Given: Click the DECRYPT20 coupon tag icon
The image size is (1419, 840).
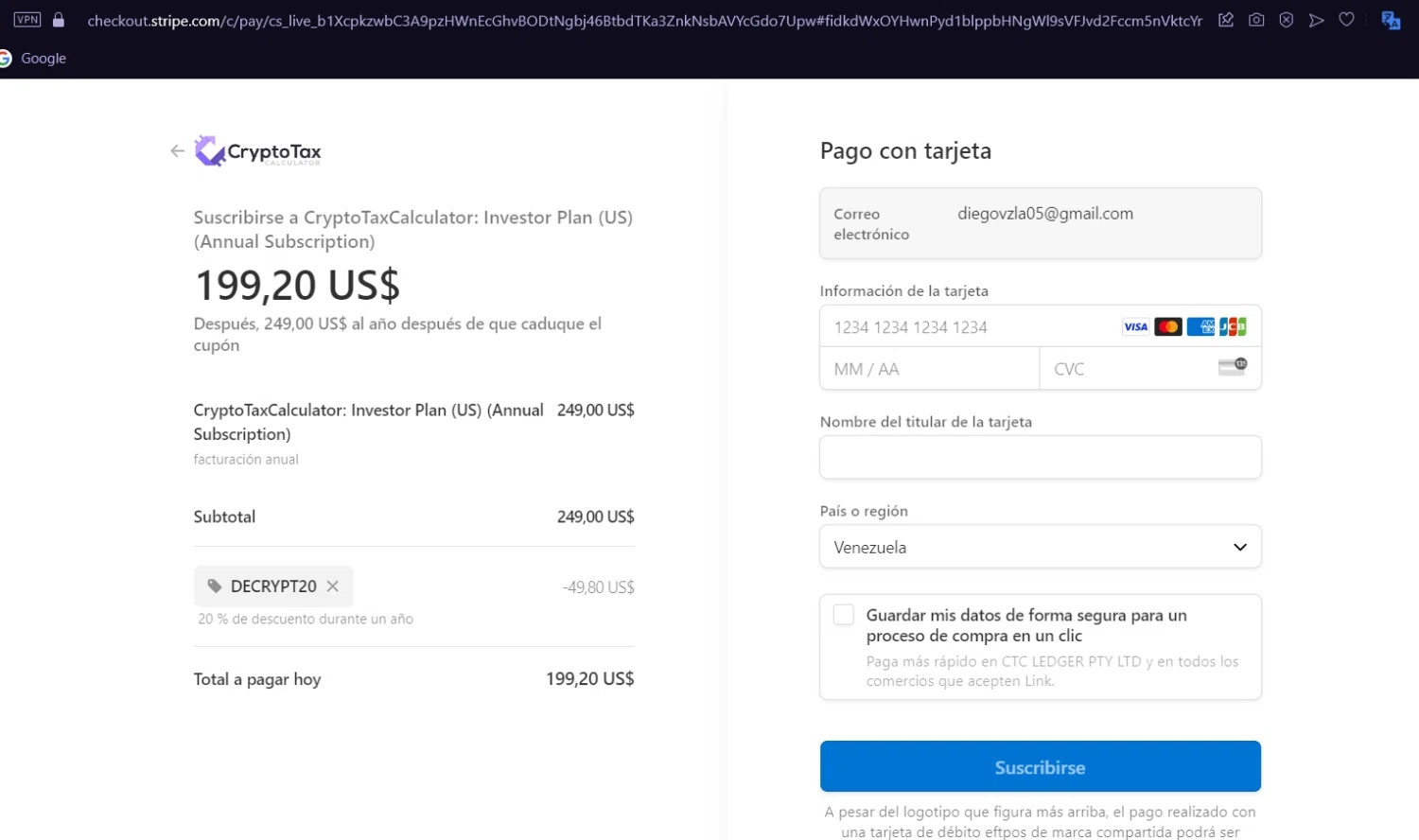Looking at the screenshot, I should tap(215, 586).
